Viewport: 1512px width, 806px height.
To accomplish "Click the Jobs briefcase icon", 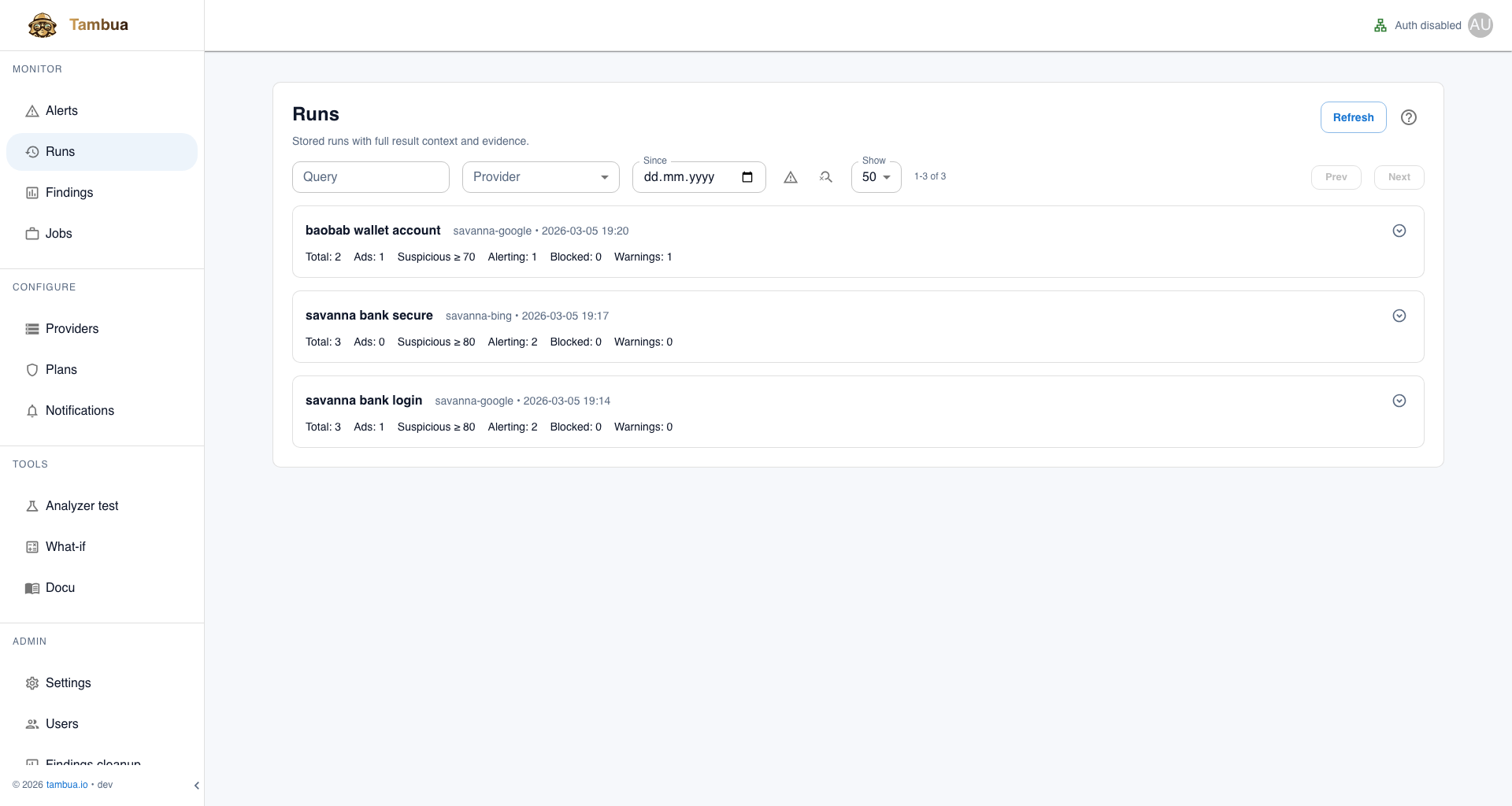I will [31, 233].
